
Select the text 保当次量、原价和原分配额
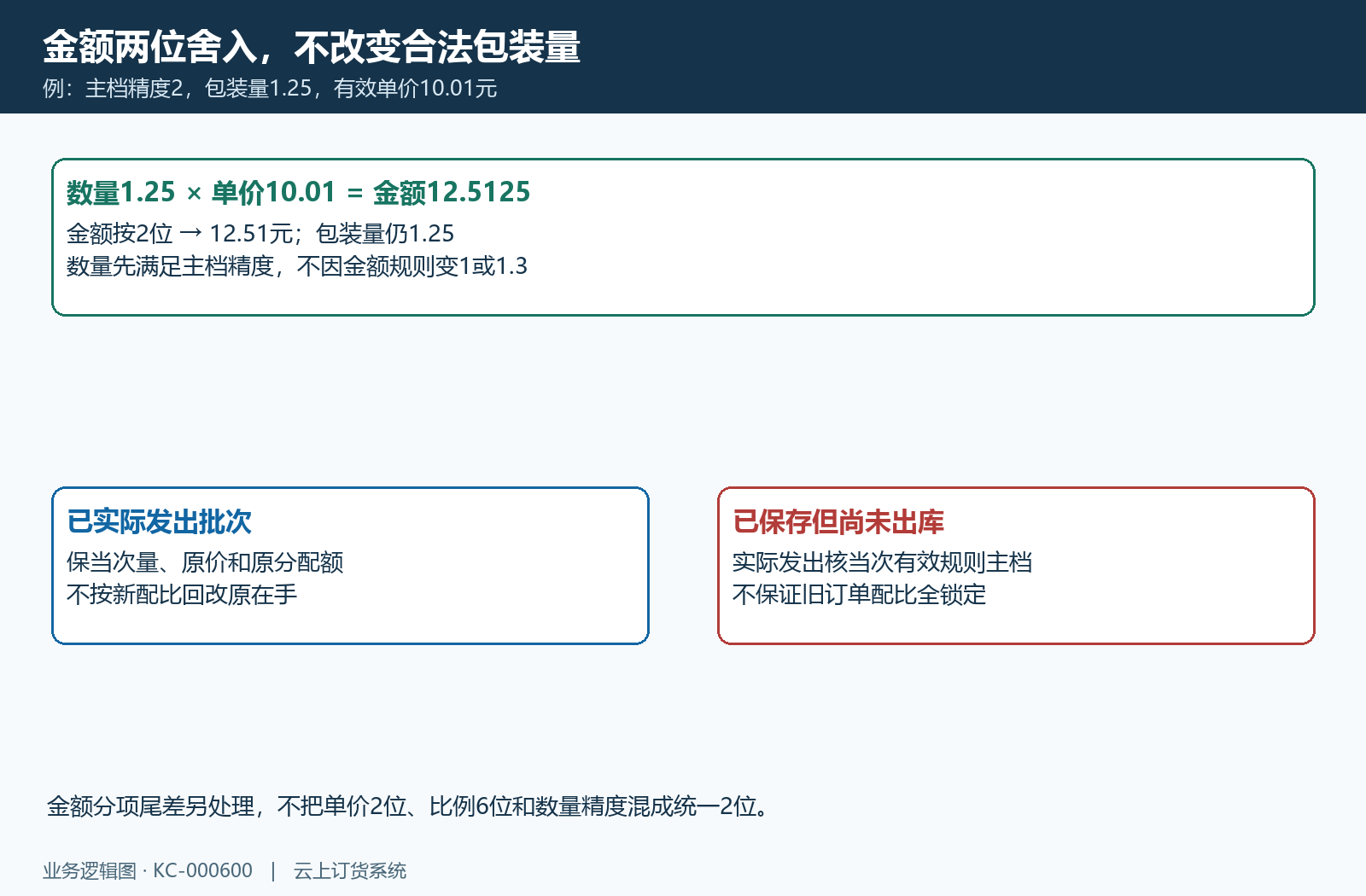coord(205,562)
